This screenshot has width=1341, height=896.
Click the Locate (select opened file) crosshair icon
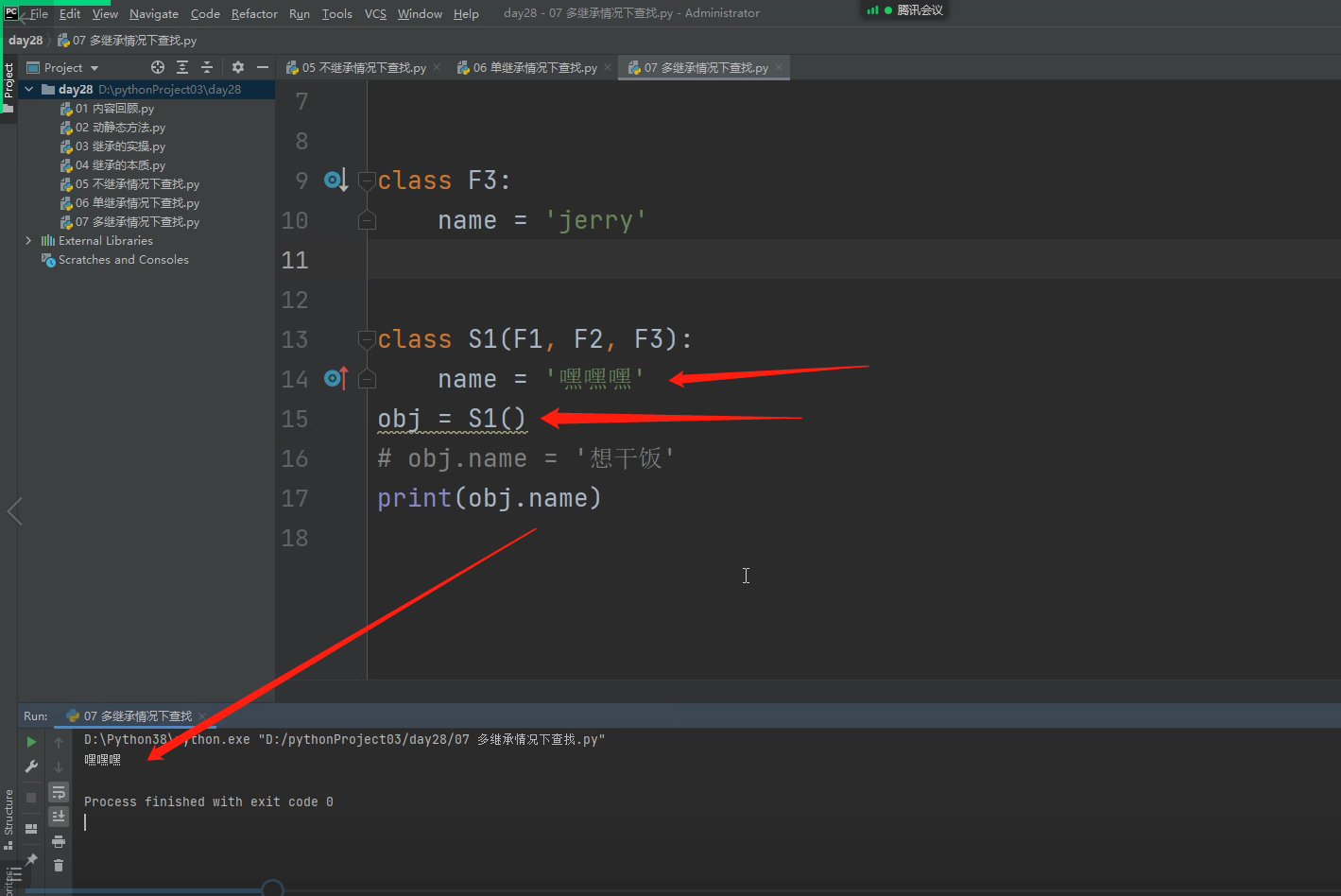click(x=158, y=67)
